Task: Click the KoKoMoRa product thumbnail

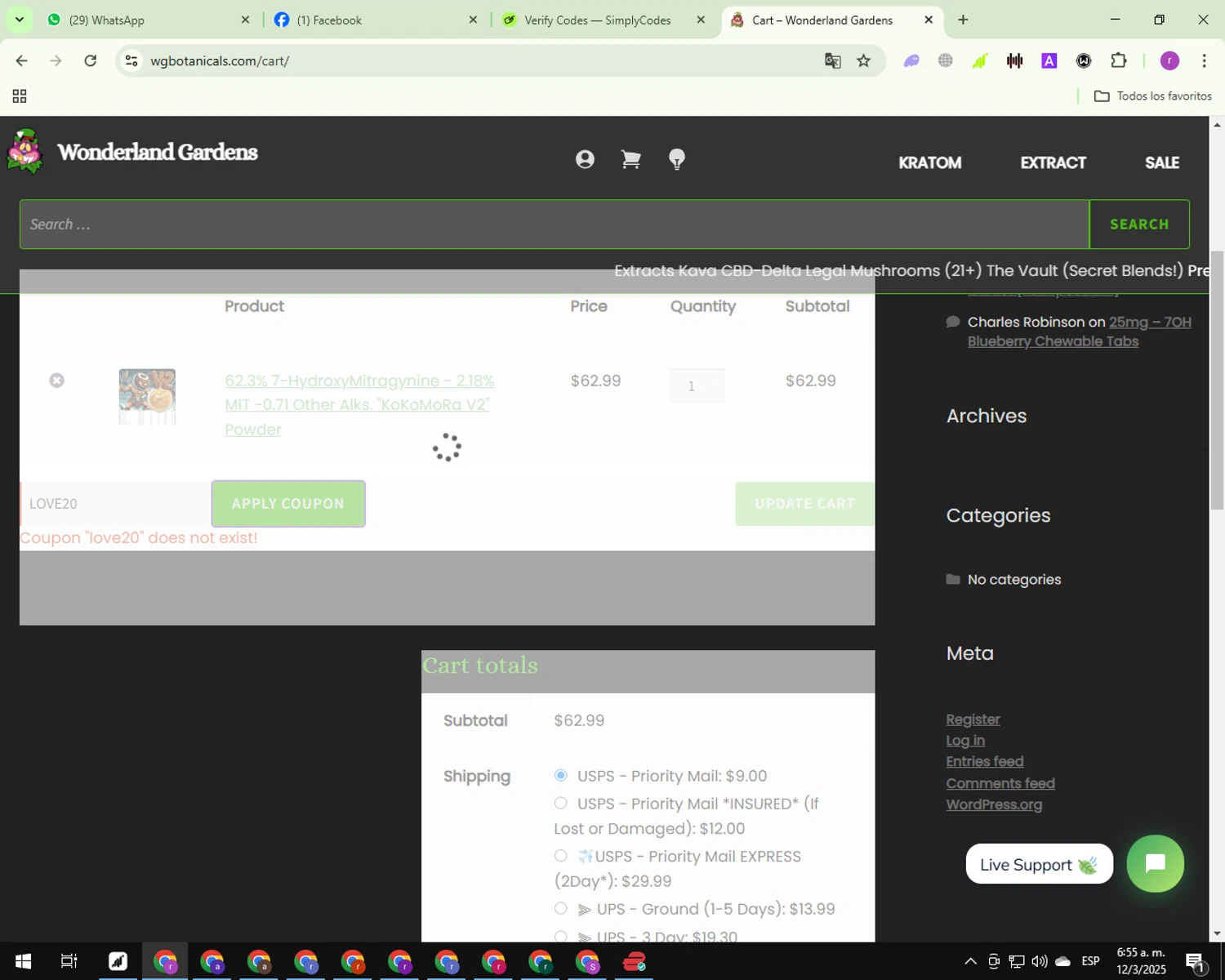Action: click(147, 397)
